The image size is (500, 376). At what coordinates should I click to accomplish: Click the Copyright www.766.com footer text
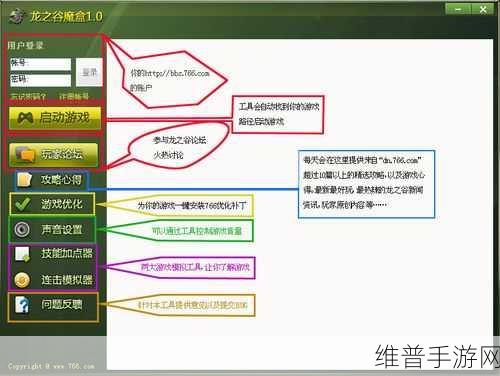coord(51,366)
